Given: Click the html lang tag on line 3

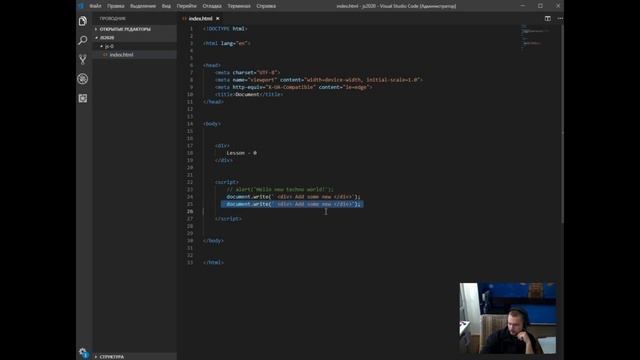Looking at the screenshot, I should click(227, 43).
